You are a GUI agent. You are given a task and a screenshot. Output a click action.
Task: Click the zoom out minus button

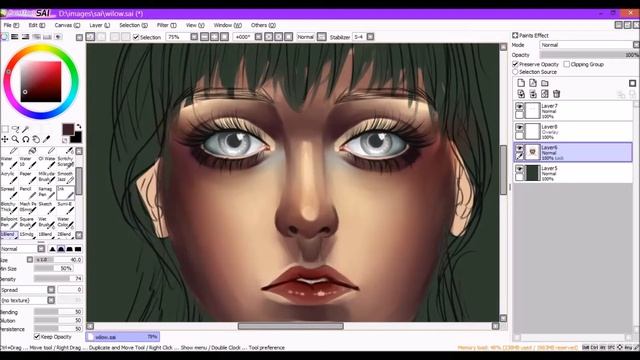tap(204, 37)
